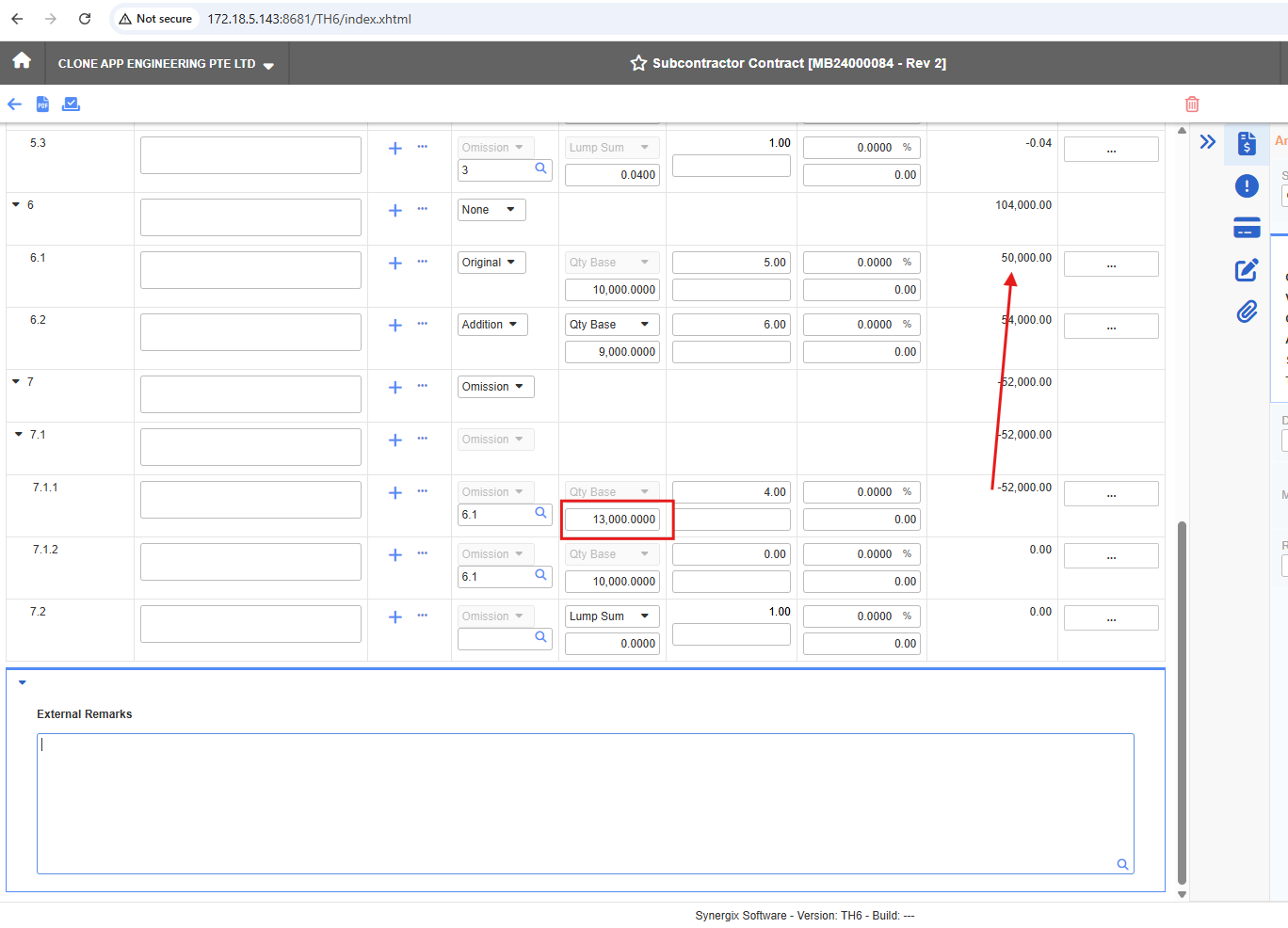Export contract to PDF icon

42,104
